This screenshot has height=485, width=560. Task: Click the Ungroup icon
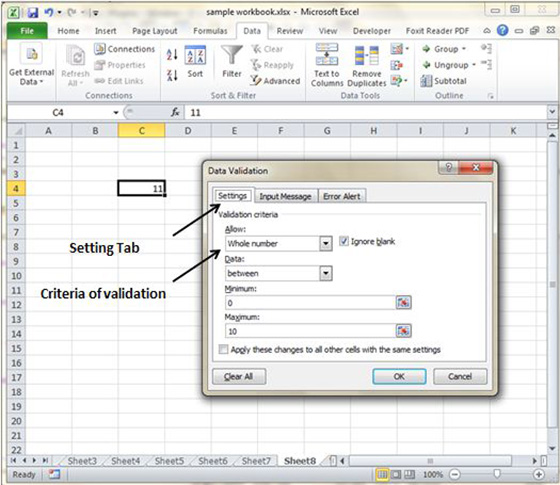(x=426, y=65)
